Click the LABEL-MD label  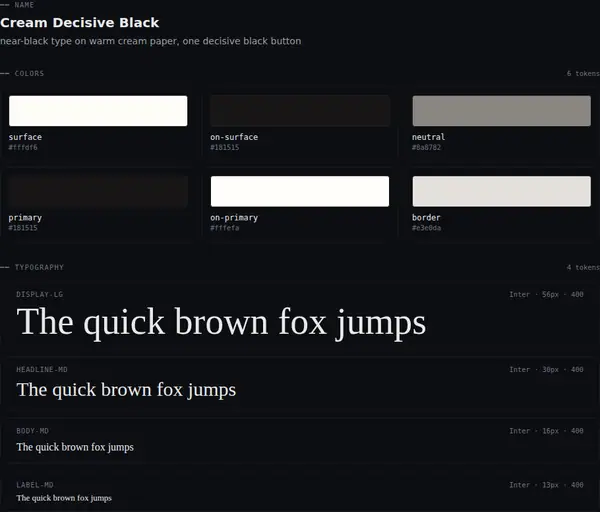coord(34,485)
